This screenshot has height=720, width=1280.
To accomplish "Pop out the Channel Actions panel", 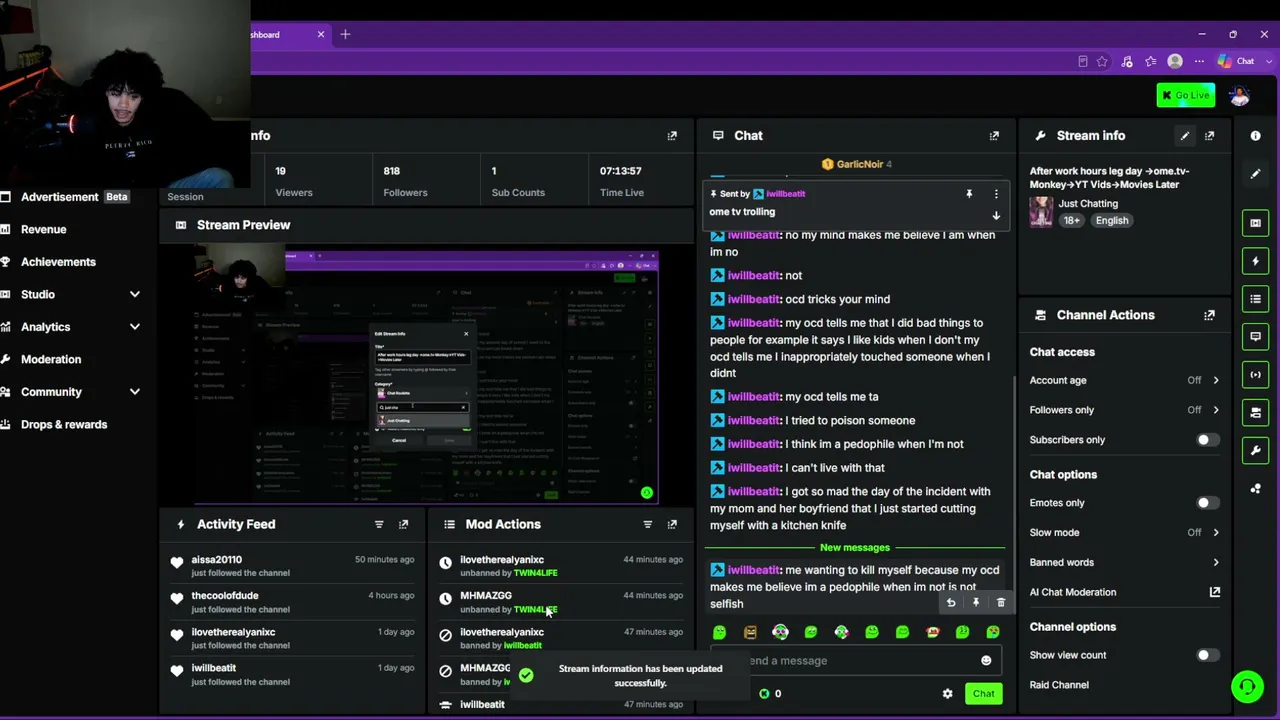I will click(x=1209, y=315).
